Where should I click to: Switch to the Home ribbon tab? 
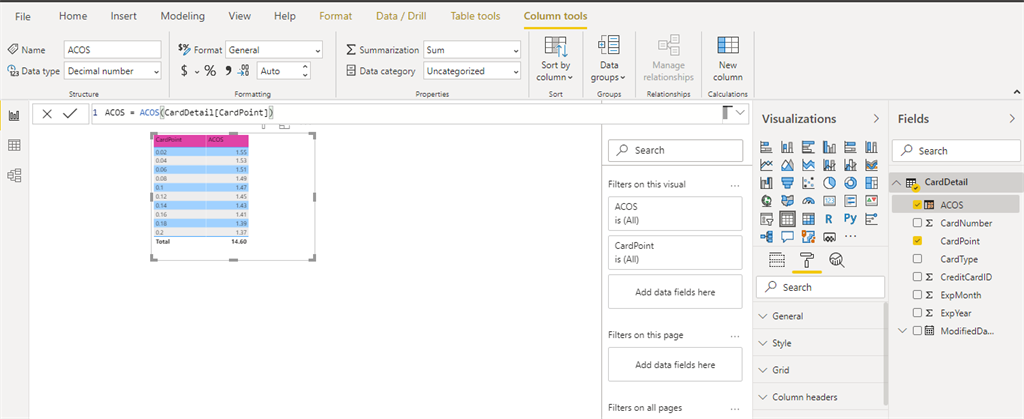tap(73, 16)
